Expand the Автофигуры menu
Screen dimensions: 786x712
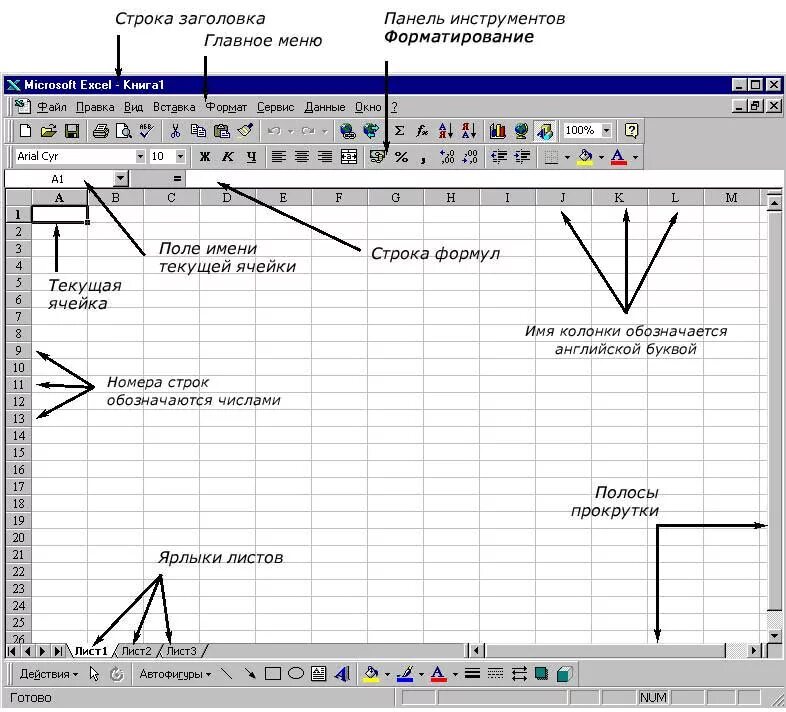click(x=175, y=674)
